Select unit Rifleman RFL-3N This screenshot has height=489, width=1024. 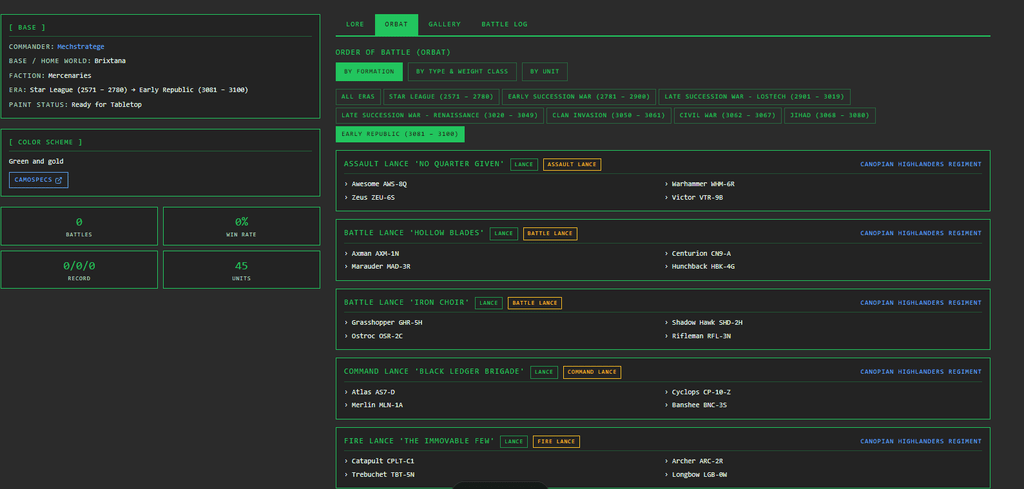702,336
